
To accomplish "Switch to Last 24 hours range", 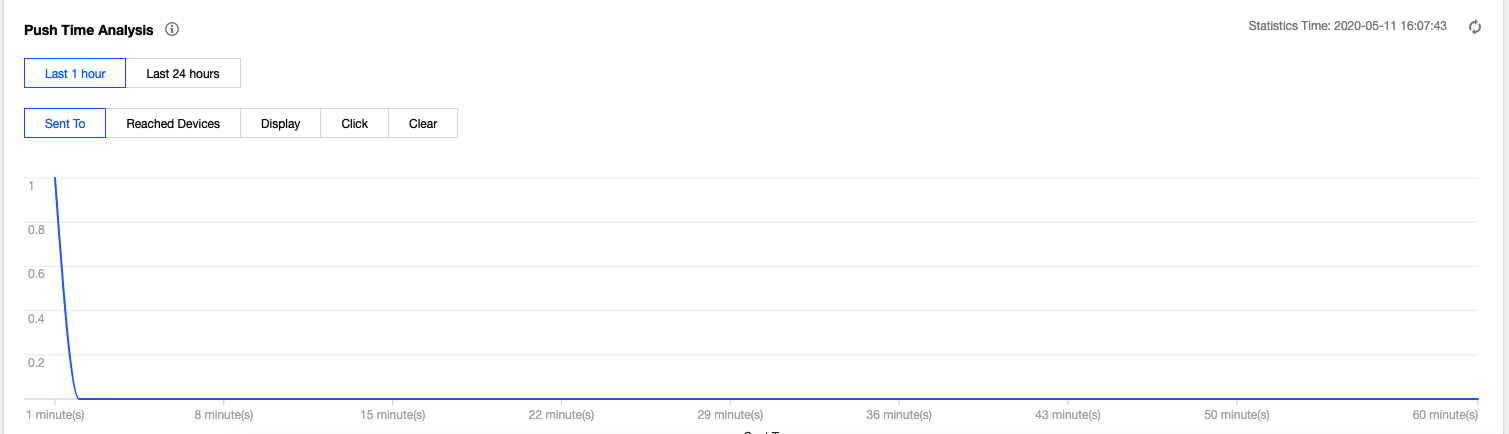I will tap(183, 74).
